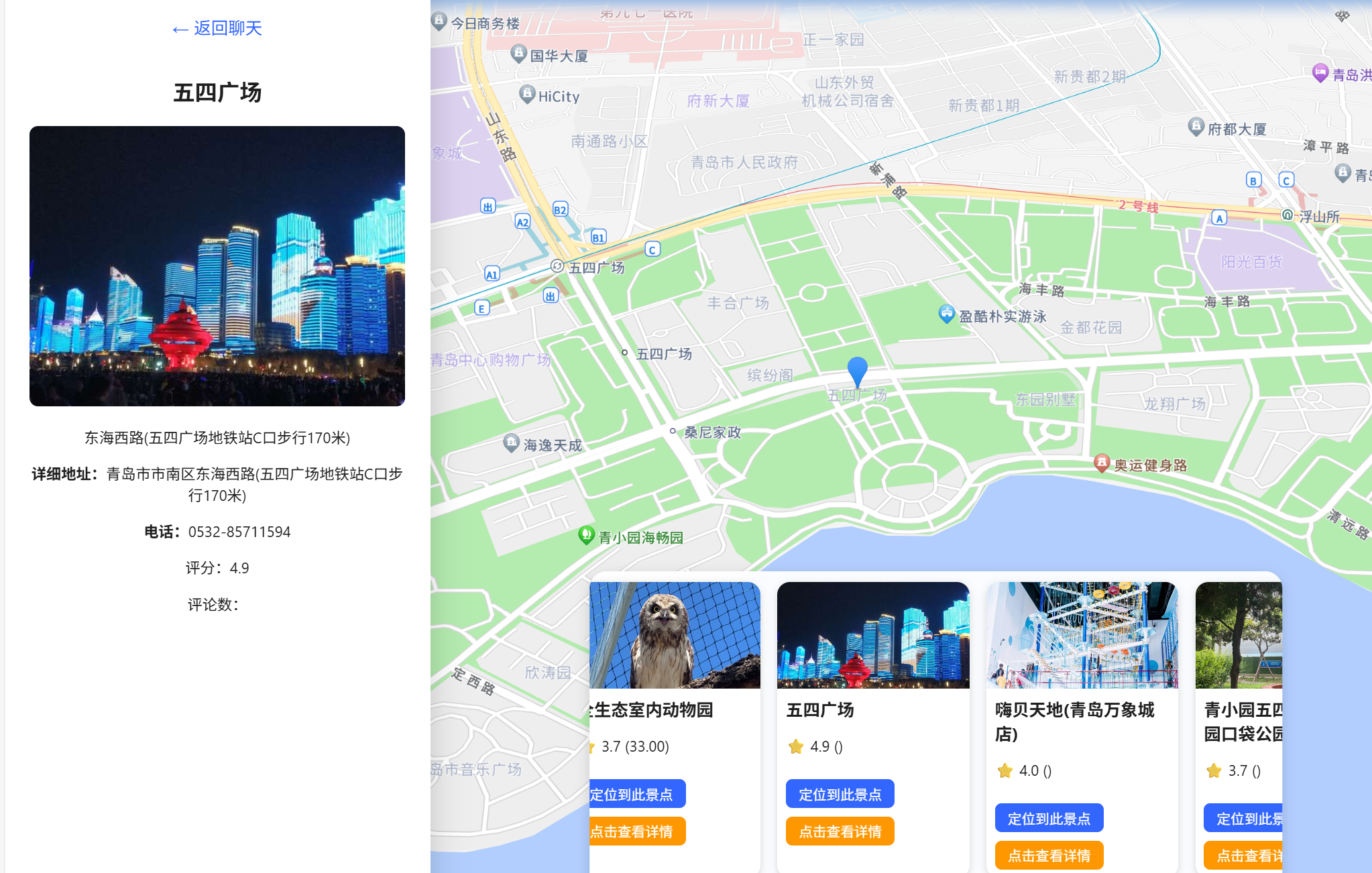The image size is (1372, 873).
Task: Click the 海逸天成 building icon on map
Action: (511, 443)
